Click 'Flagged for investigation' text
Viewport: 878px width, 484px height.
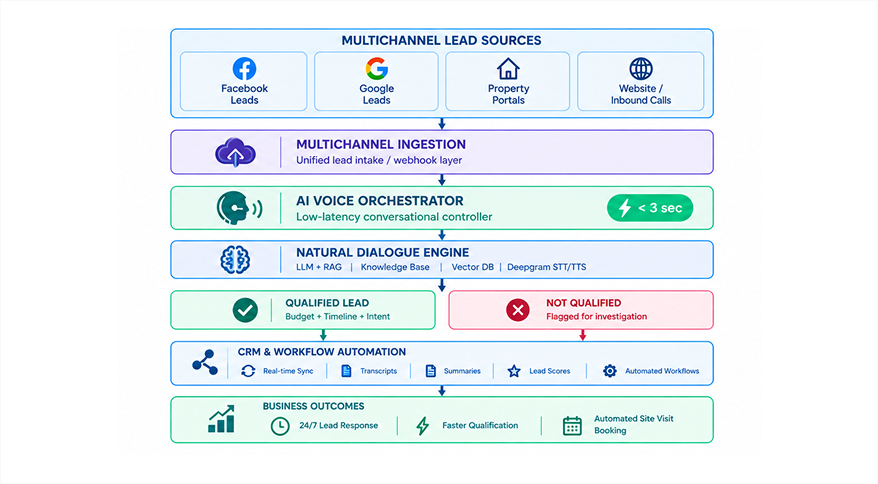[x=596, y=317]
